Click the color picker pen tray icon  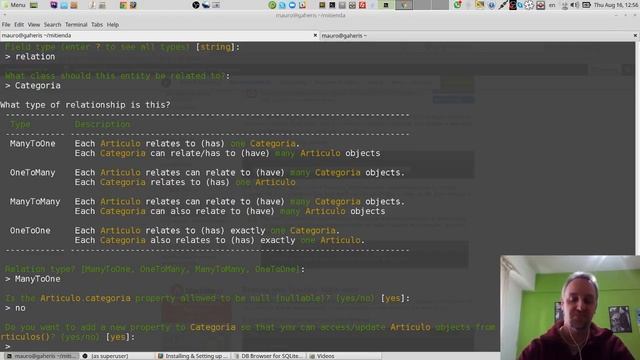[x=502, y=5]
